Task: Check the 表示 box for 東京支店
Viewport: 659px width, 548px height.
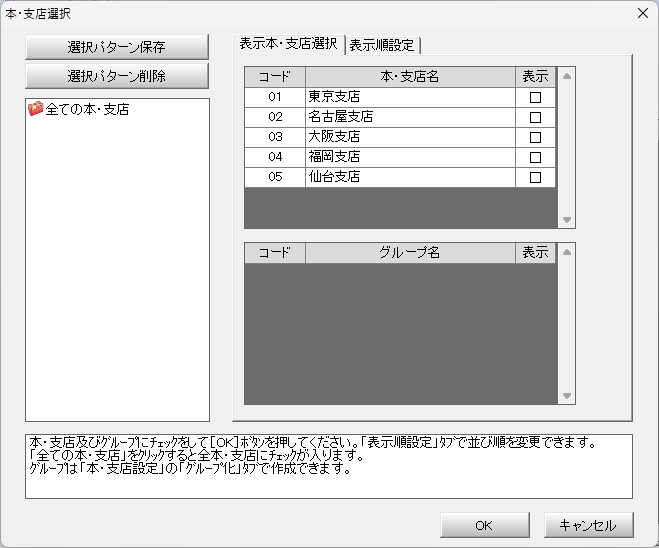Action: pos(535,97)
